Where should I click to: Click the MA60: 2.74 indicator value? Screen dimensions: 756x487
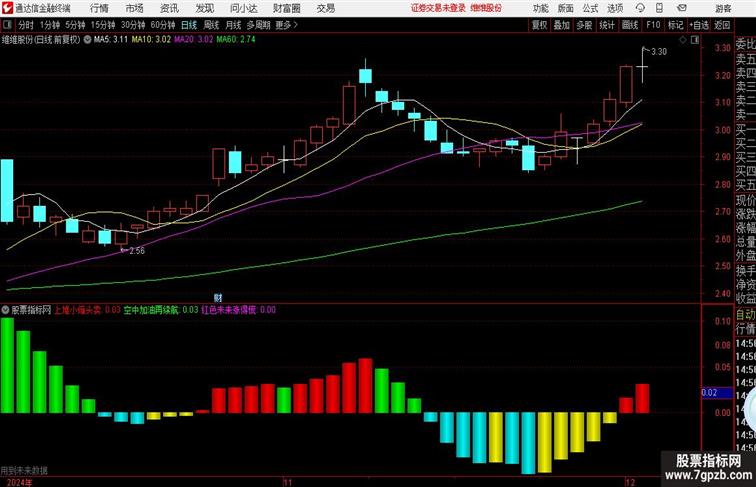coord(236,40)
